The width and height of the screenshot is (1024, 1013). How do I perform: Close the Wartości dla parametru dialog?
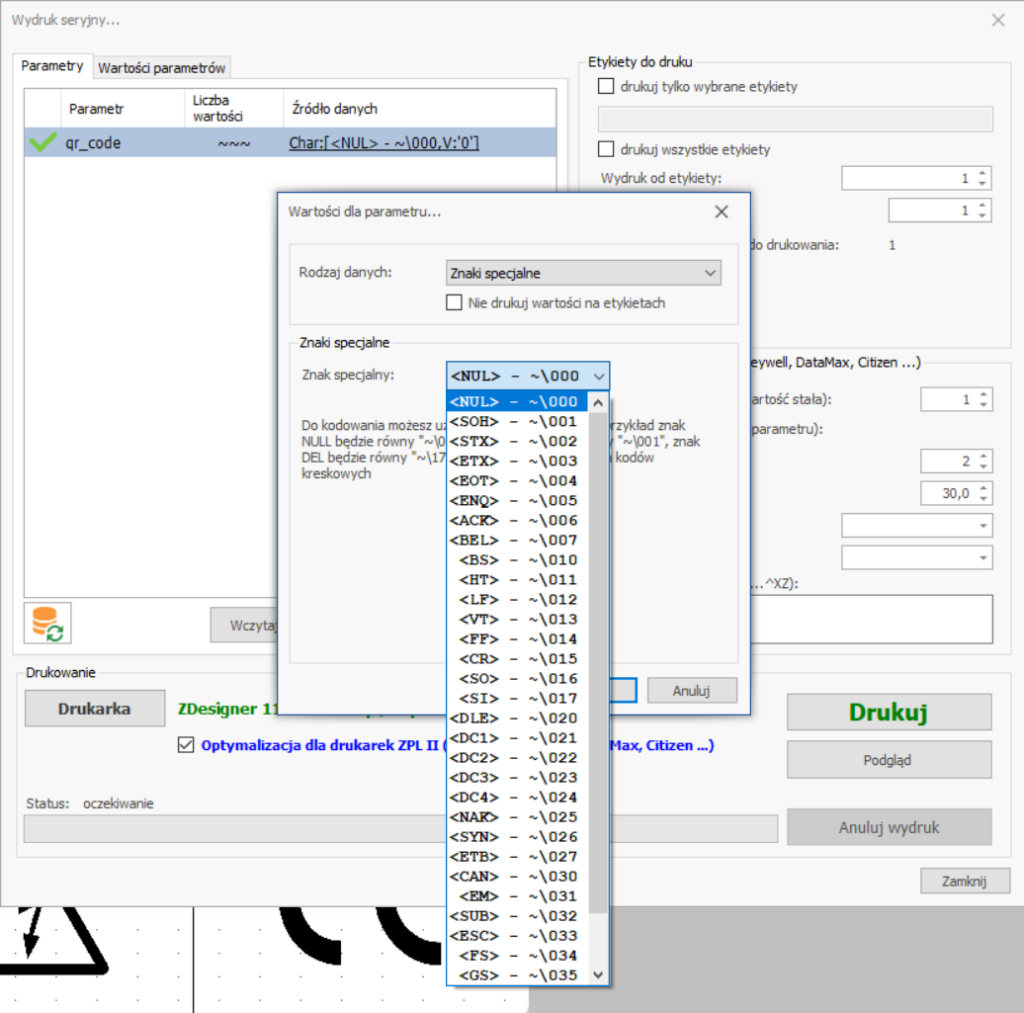721,212
